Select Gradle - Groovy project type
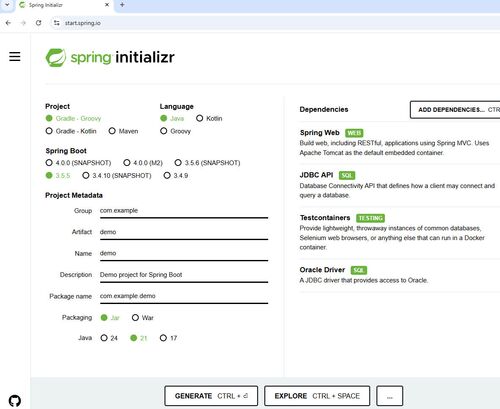The width and height of the screenshot is (500, 409). pyautogui.click(x=73, y=118)
